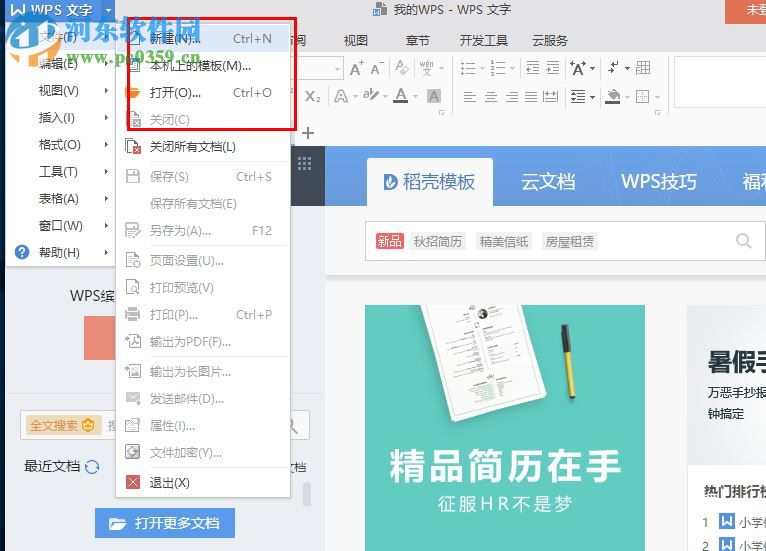The width and height of the screenshot is (766, 551).
Task: Click the template search magnifier icon
Action: (744, 241)
